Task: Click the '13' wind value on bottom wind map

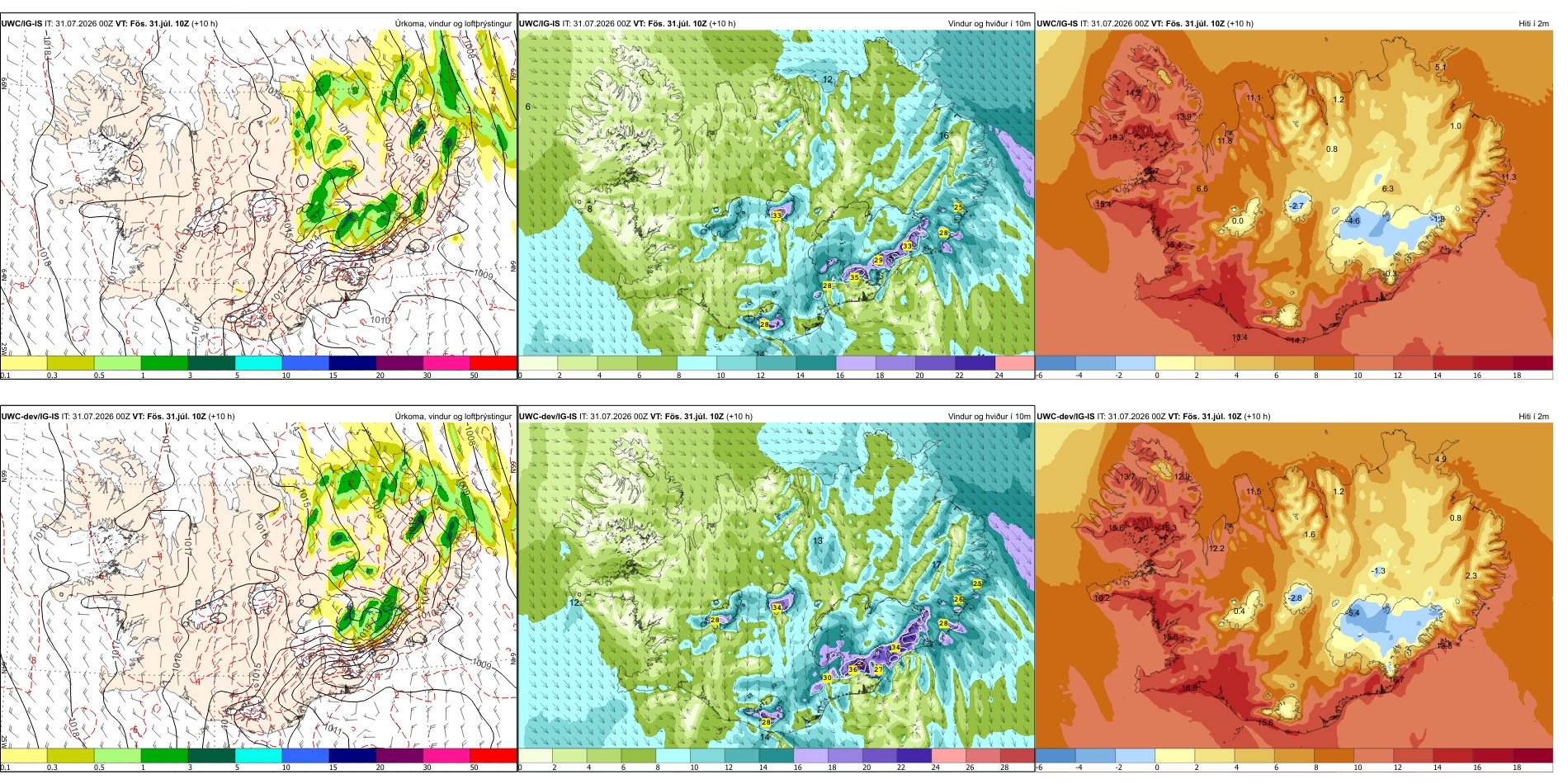Action: coord(818,541)
